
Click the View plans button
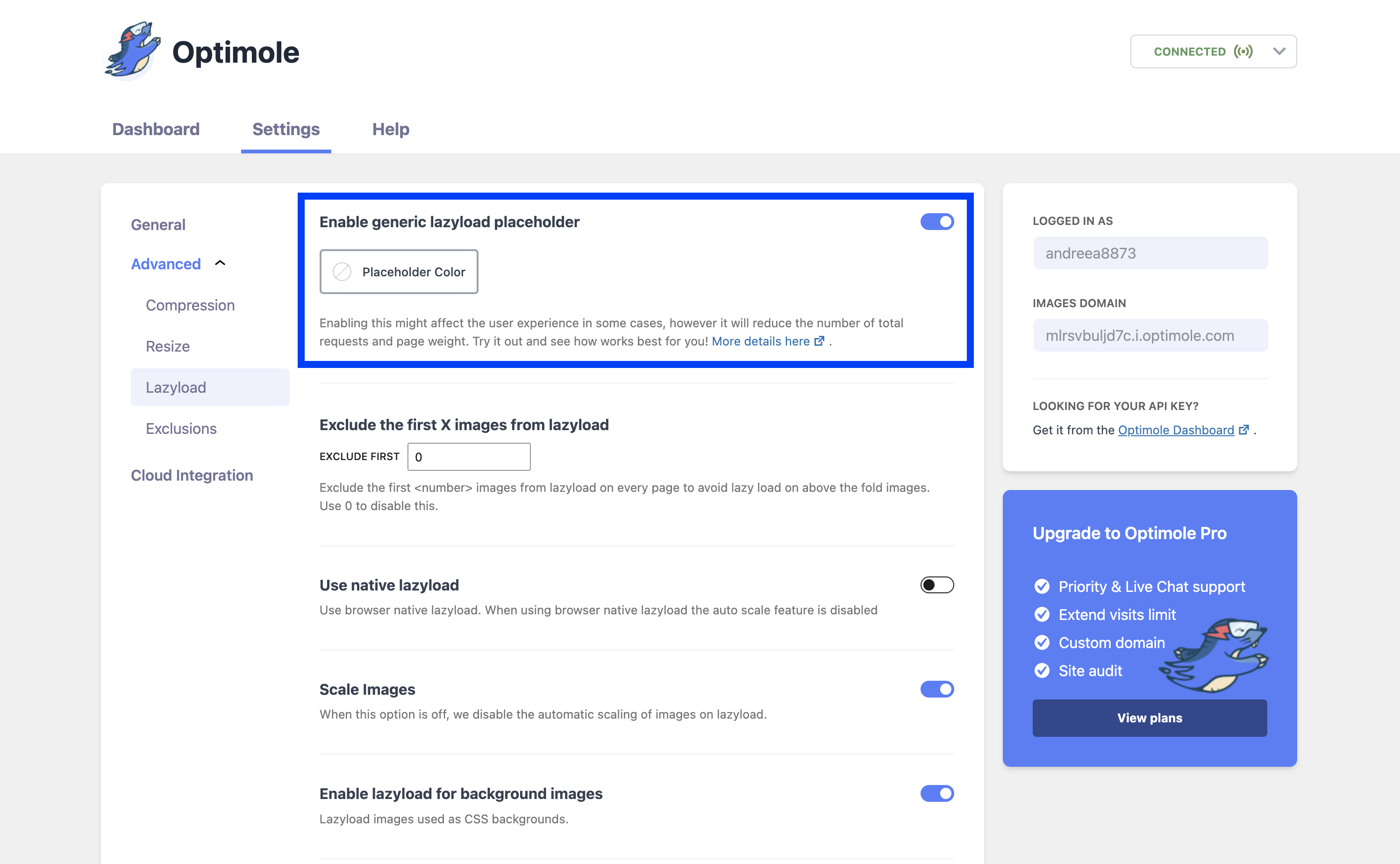click(x=1150, y=718)
